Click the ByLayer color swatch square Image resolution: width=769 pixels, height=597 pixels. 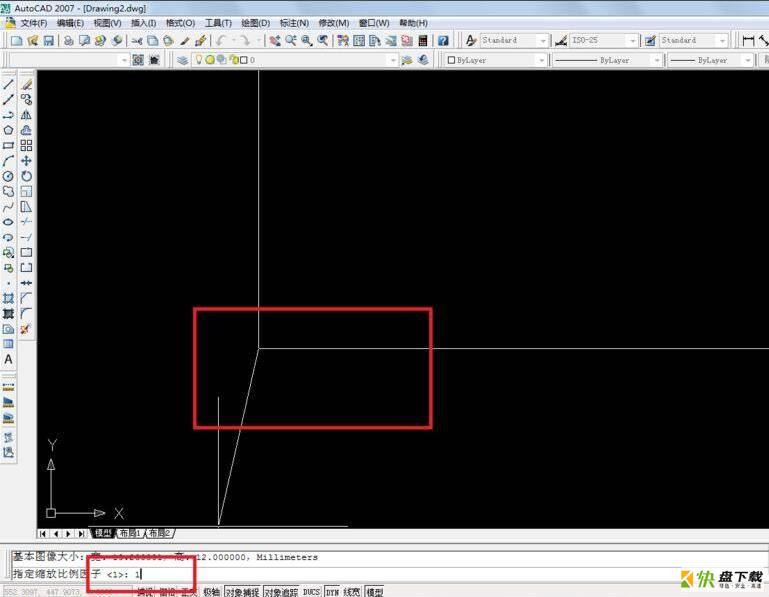(x=451, y=60)
